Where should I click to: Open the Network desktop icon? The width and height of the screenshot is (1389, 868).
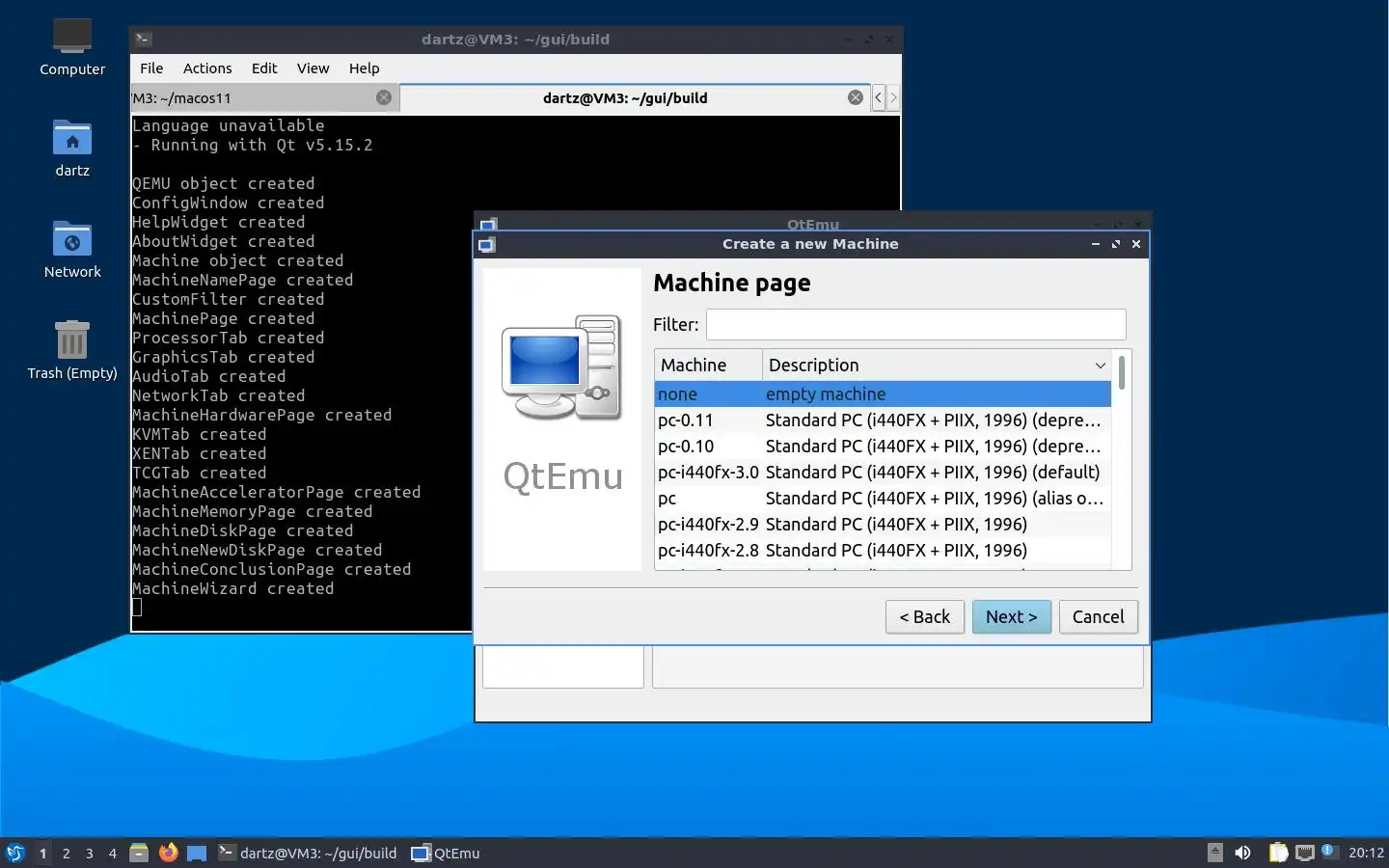pyautogui.click(x=72, y=249)
